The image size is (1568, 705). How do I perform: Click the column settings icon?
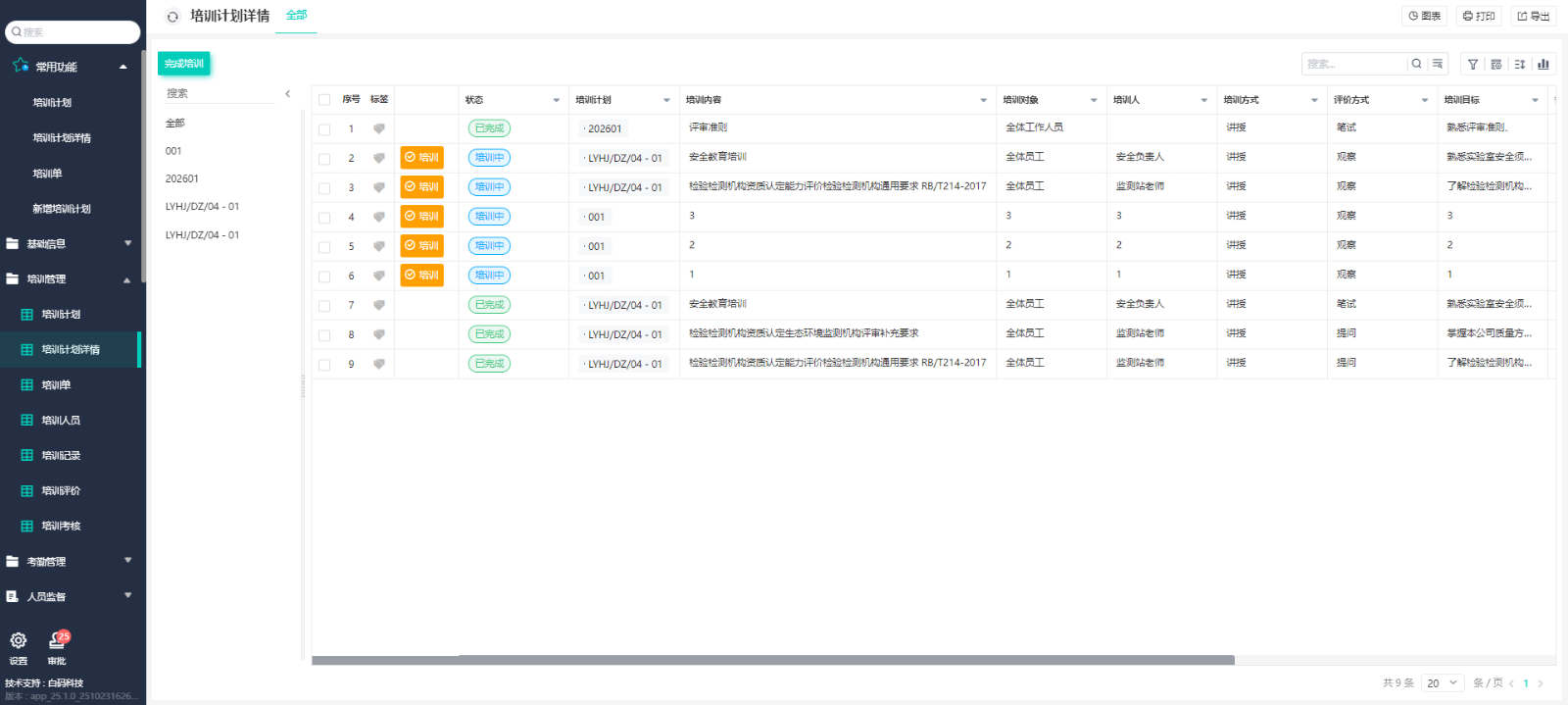[x=1496, y=64]
